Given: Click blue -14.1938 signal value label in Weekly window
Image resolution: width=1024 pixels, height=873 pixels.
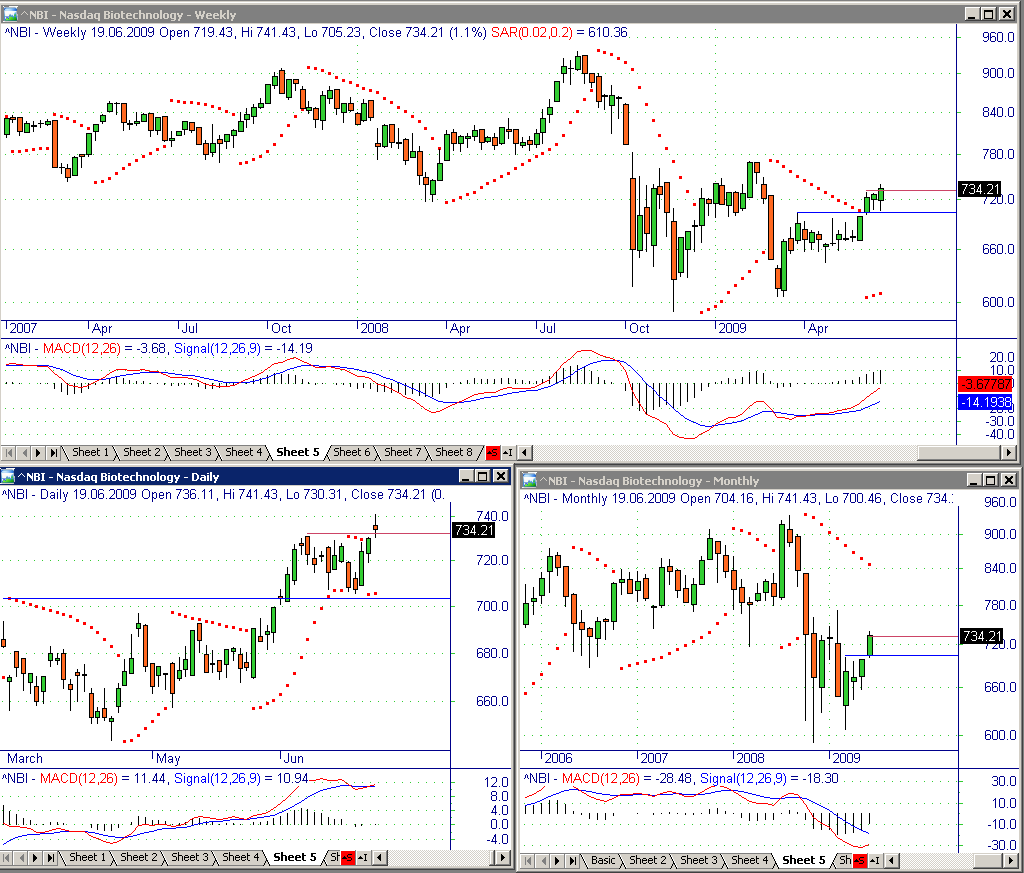Looking at the screenshot, I should point(985,402).
